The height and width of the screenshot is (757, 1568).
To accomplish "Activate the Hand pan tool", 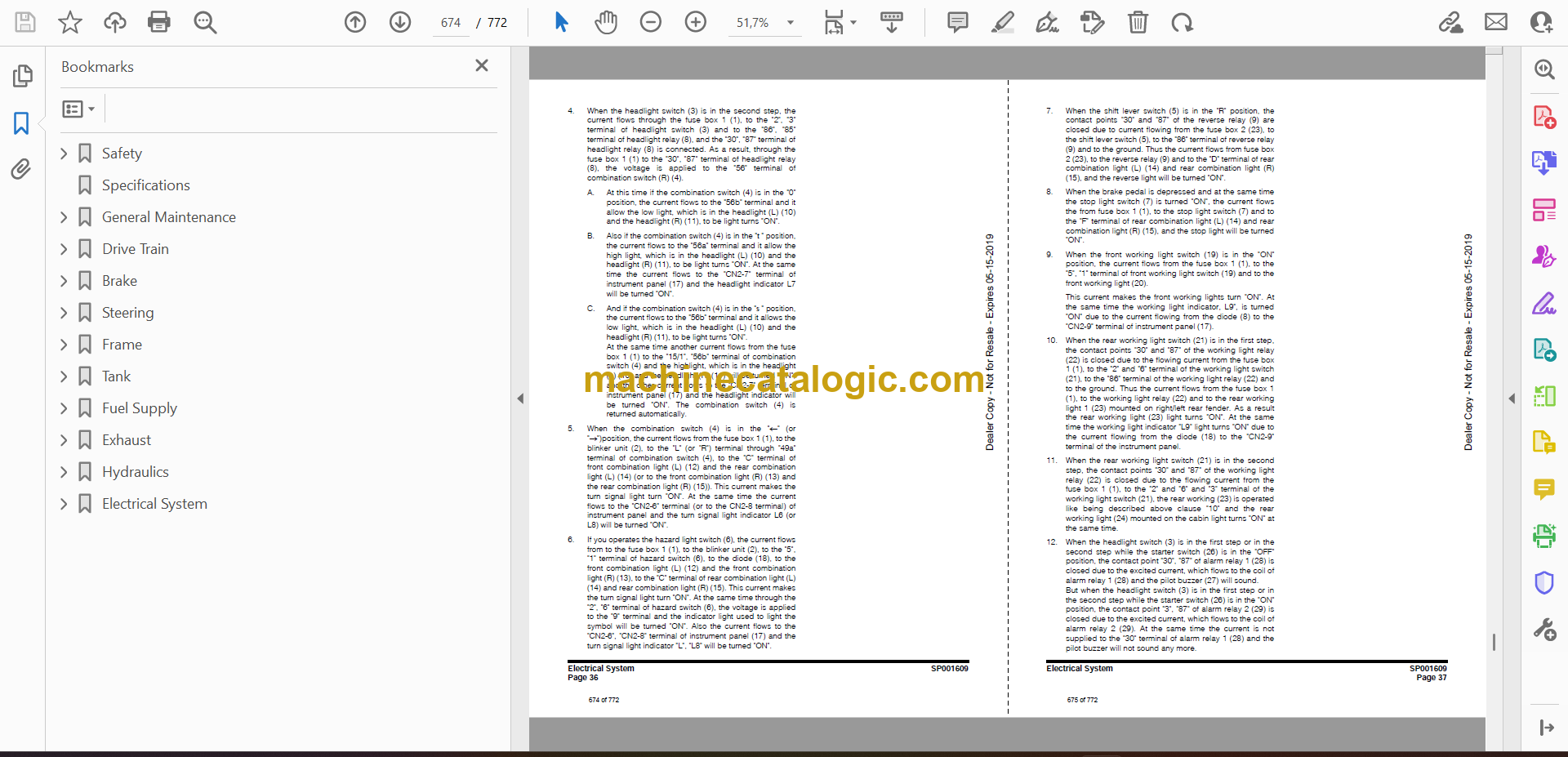I will click(606, 22).
